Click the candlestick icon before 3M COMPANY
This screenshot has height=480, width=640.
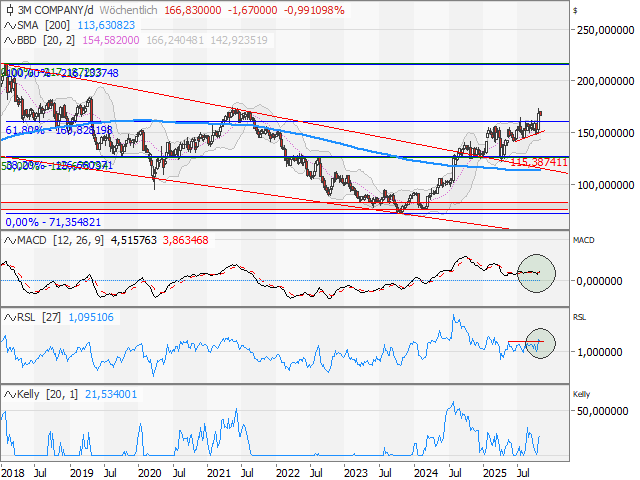[x=10, y=10]
